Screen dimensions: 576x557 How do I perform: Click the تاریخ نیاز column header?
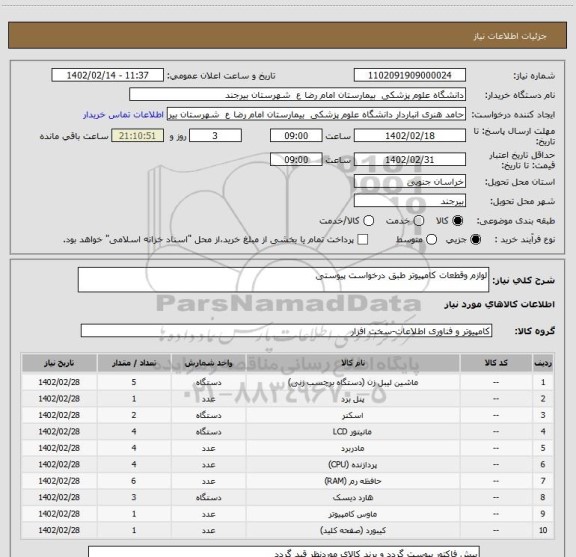point(59,363)
